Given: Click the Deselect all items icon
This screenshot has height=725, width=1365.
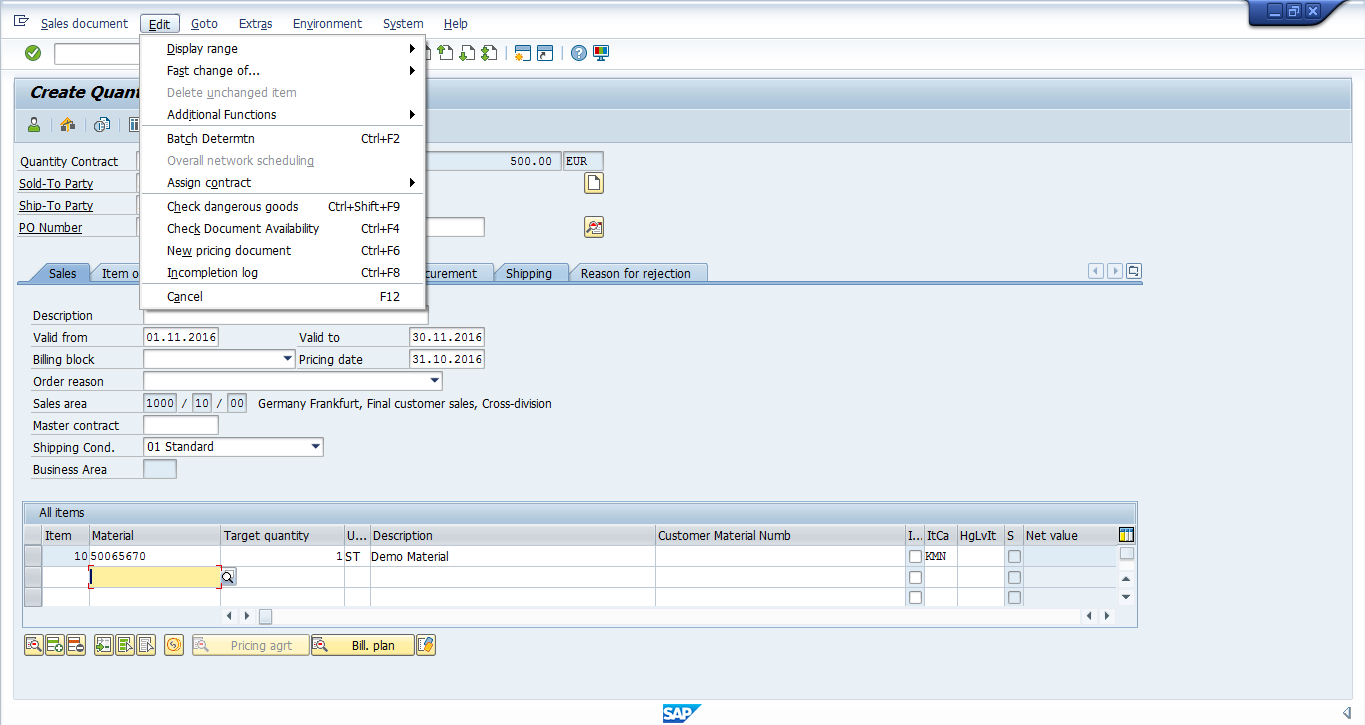Looking at the screenshot, I should pos(146,645).
